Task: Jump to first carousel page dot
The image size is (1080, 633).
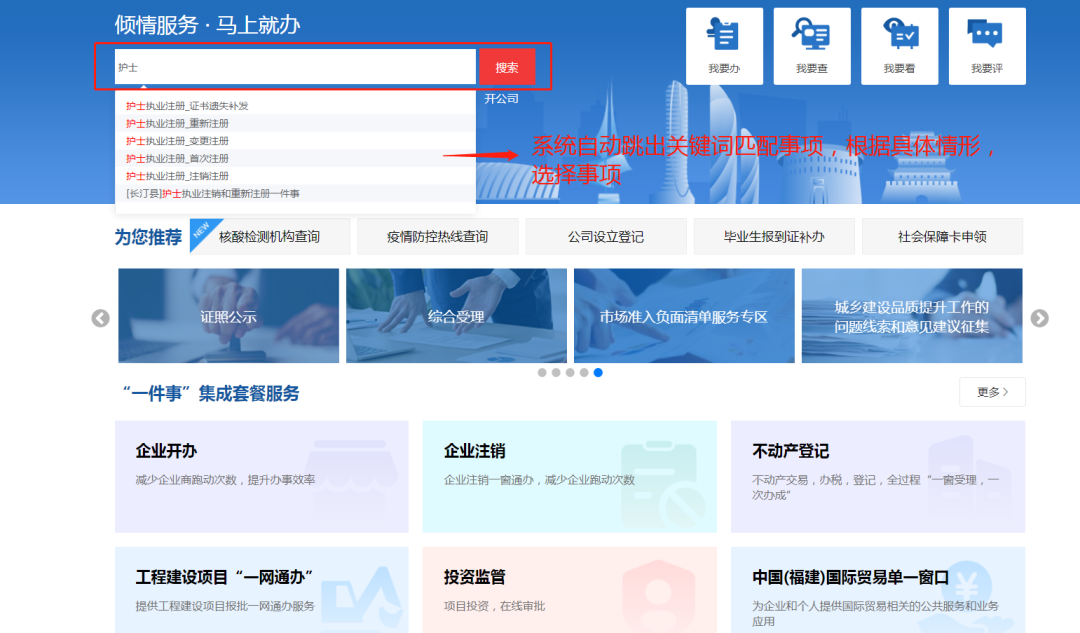Action: pyautogui.click(x=542, y=373)
